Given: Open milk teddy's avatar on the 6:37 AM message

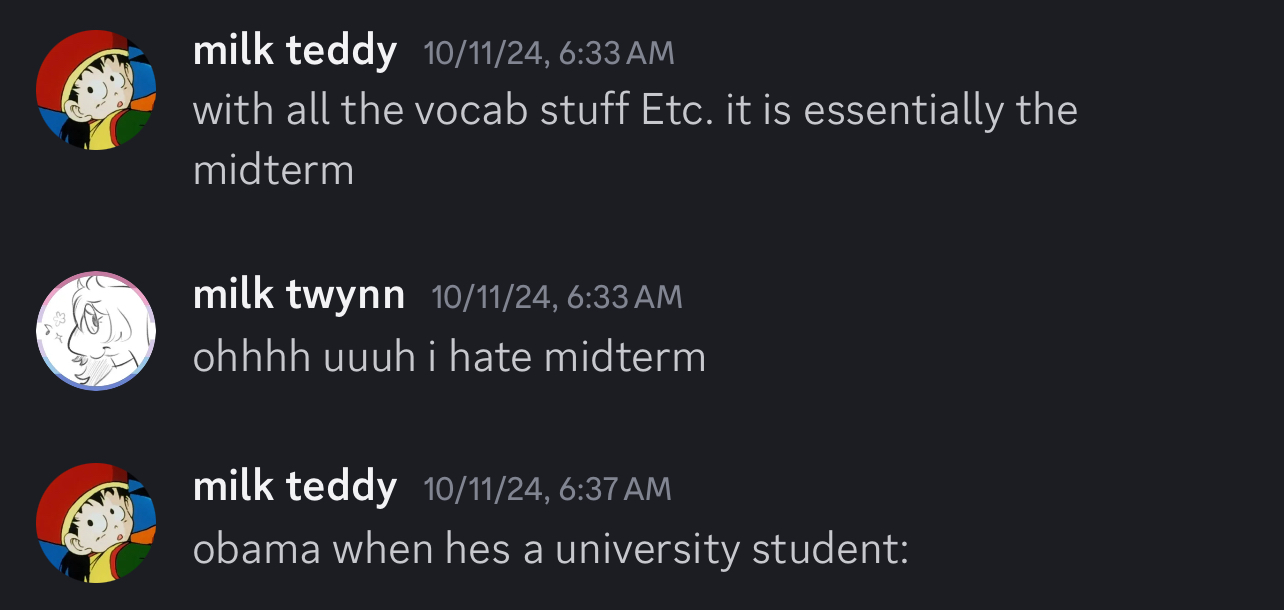Looking at the screenshot, I should [96, 523].
